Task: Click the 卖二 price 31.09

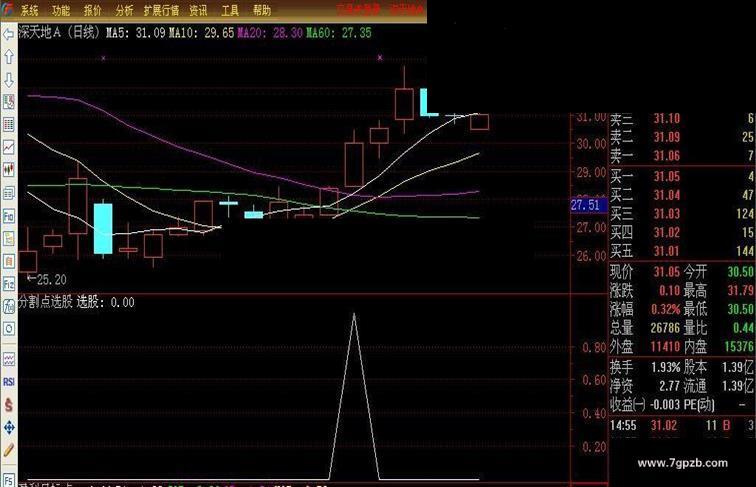Action: 667,137
